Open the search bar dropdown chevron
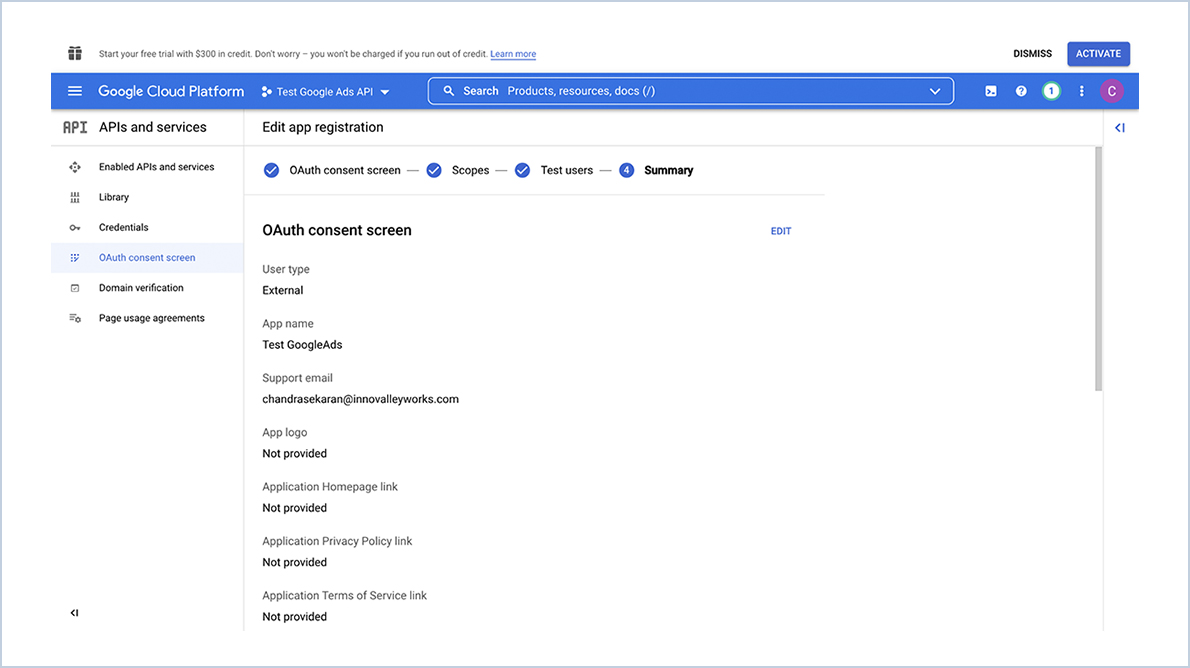The height and width of the screenshot is (668, 1190). coord(934,90)
